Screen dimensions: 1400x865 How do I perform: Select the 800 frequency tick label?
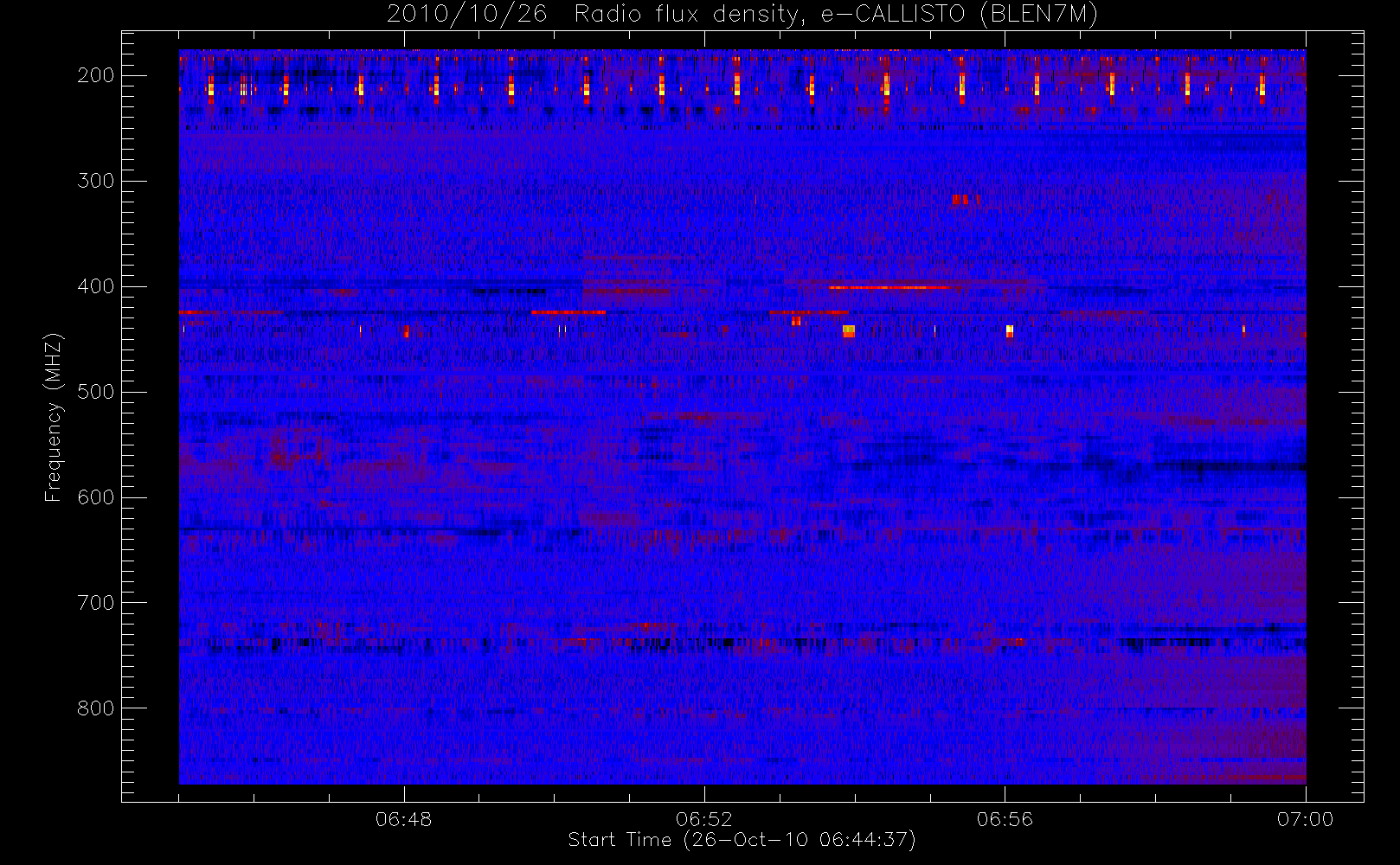pyautogui.click(x=96, y=708)
